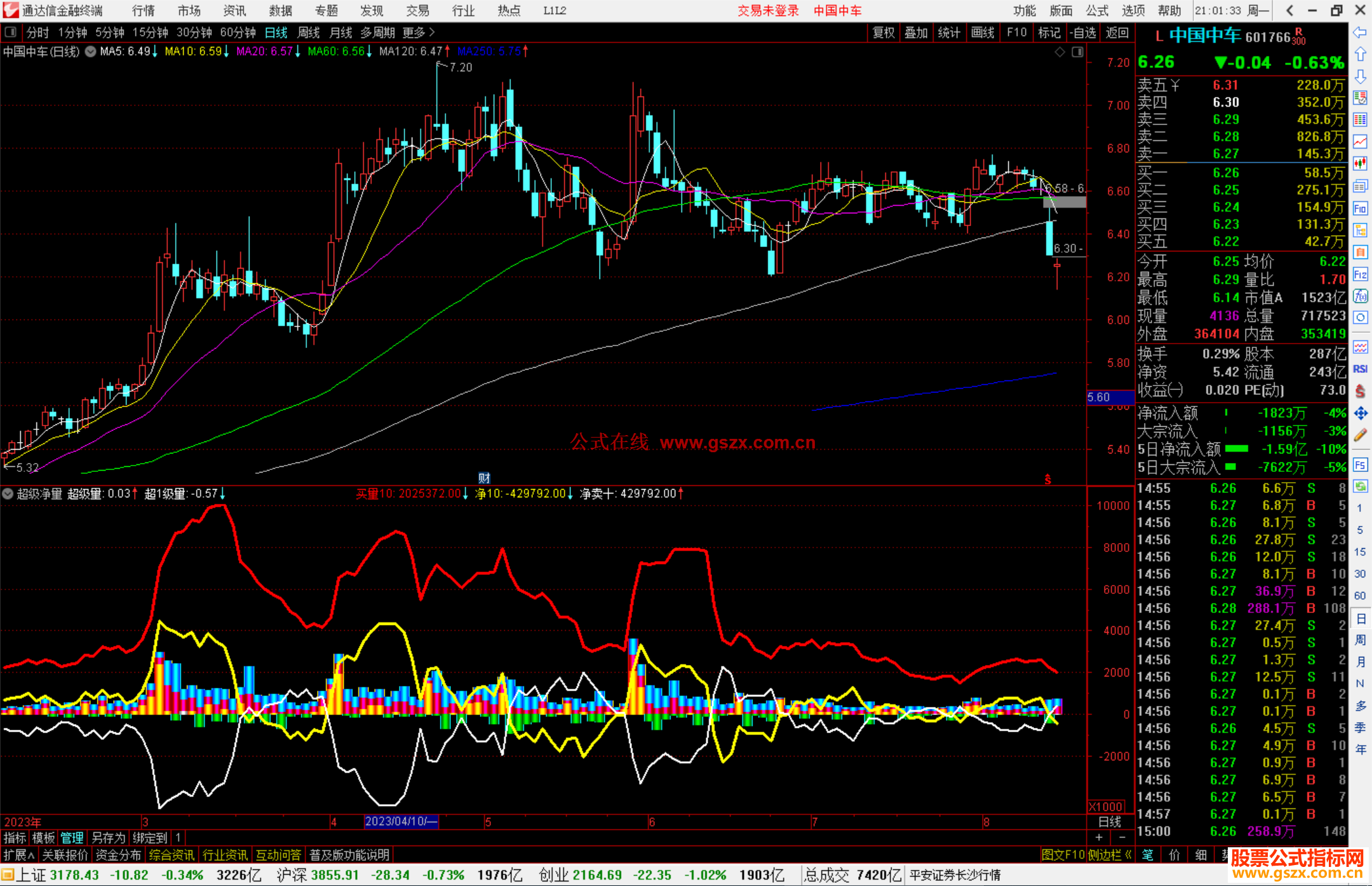Click the trend line chart sidebar icon
Screen dimensions: 1372x886
tap(1360, 141)
